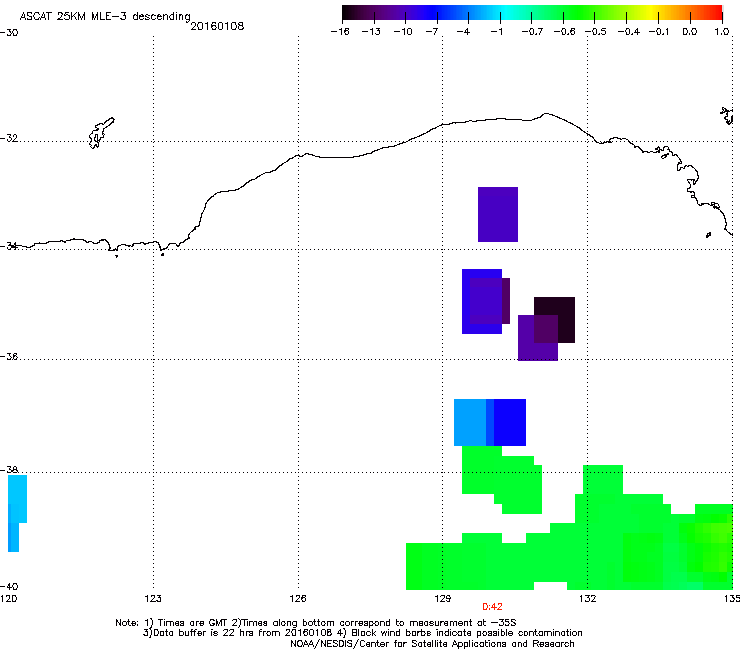Click colorbar label -1

[x=496, y=32]
